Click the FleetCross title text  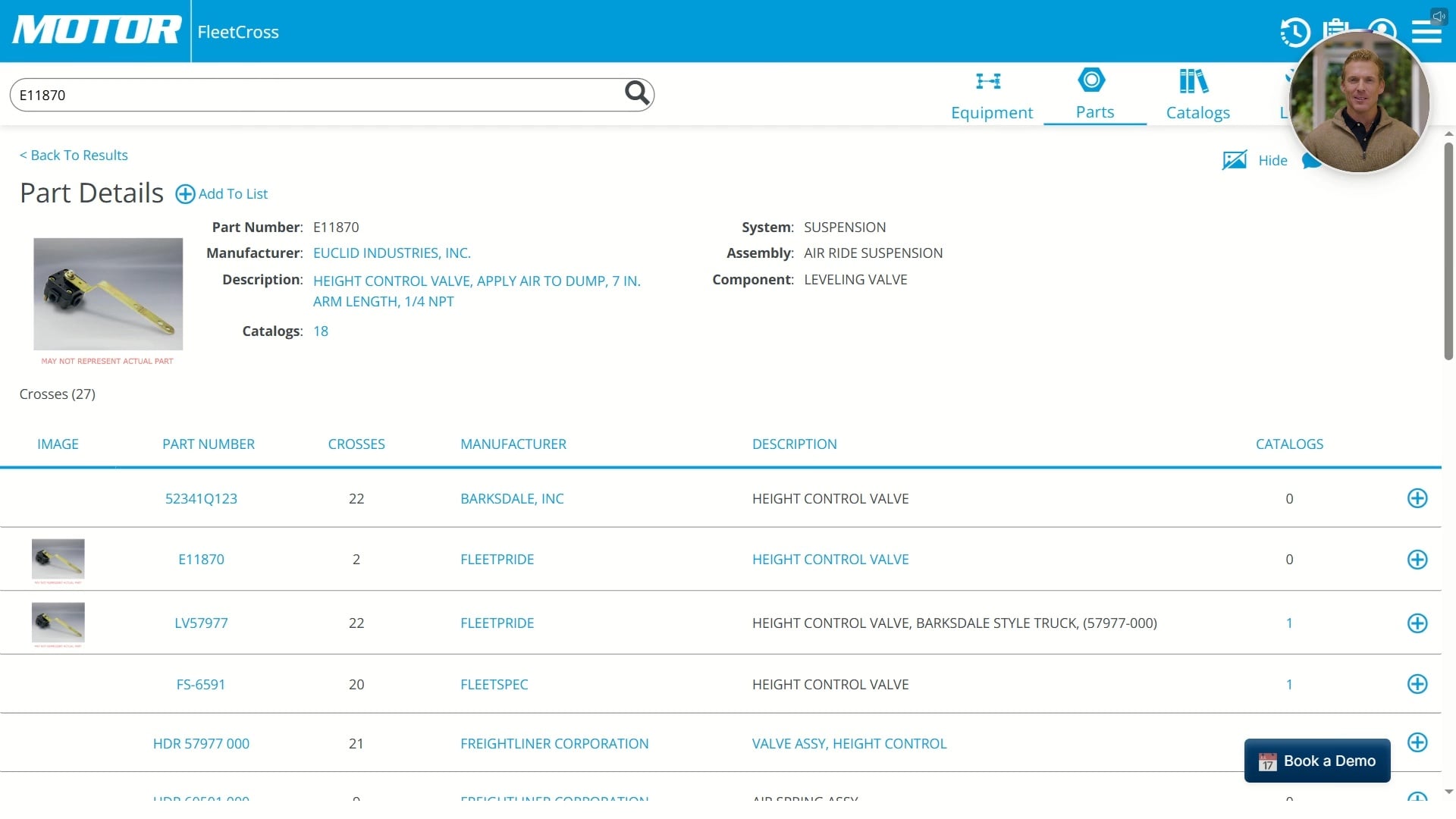tap(238, 32)
